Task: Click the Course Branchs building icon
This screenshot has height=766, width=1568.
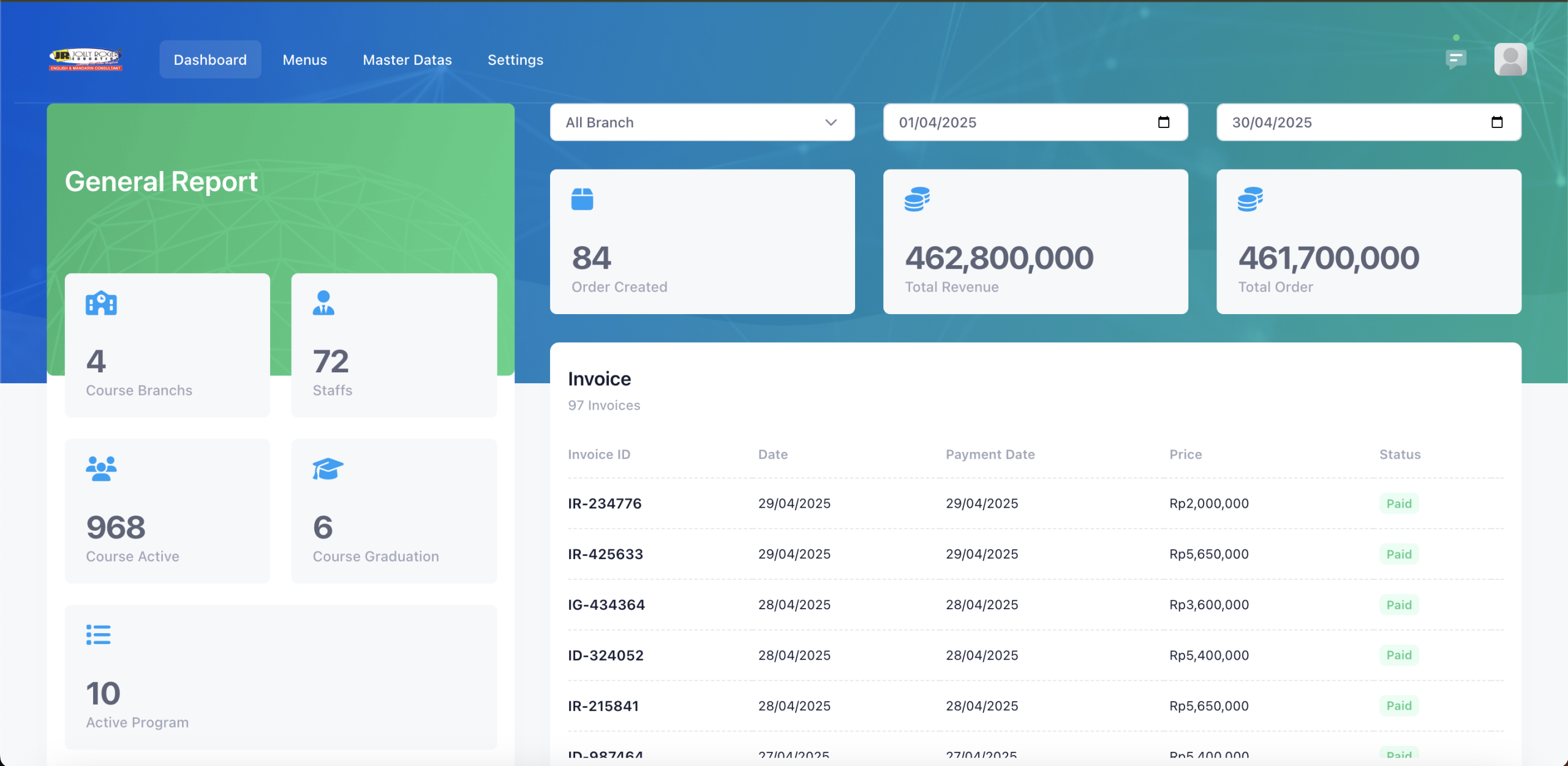Action: 101,303
